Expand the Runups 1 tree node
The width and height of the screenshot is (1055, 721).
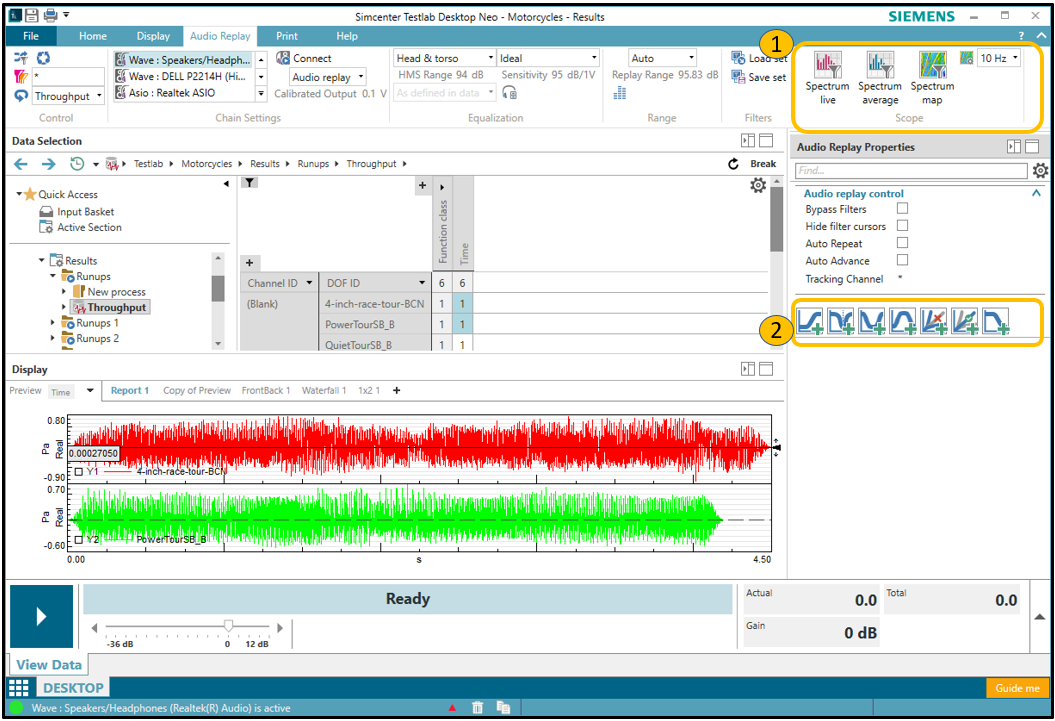coord(54,323)
